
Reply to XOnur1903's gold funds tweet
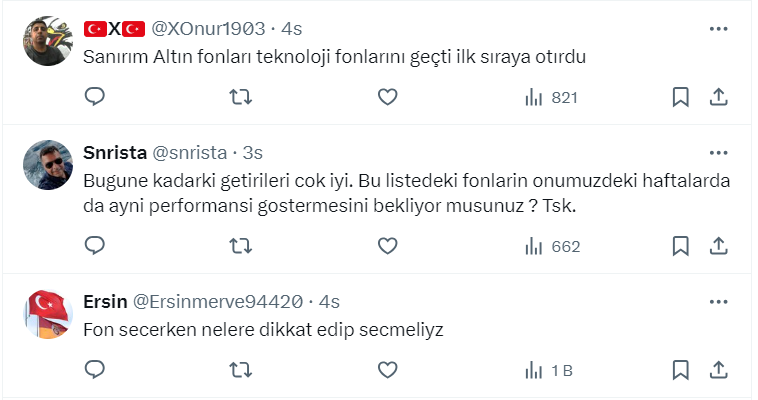95,97
